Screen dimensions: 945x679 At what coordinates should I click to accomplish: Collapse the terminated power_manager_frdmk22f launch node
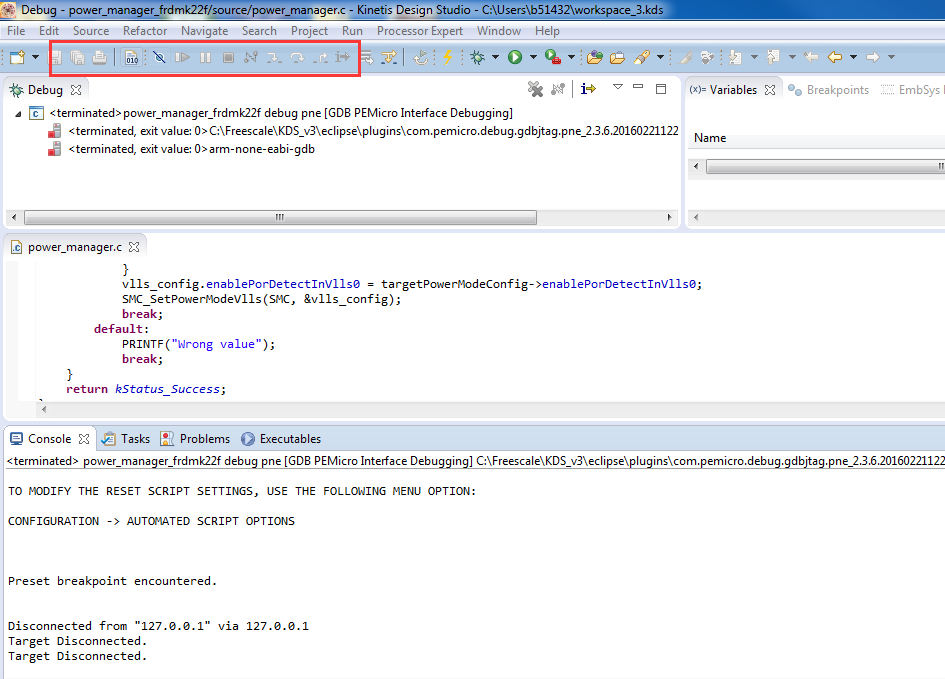point(18,113)
